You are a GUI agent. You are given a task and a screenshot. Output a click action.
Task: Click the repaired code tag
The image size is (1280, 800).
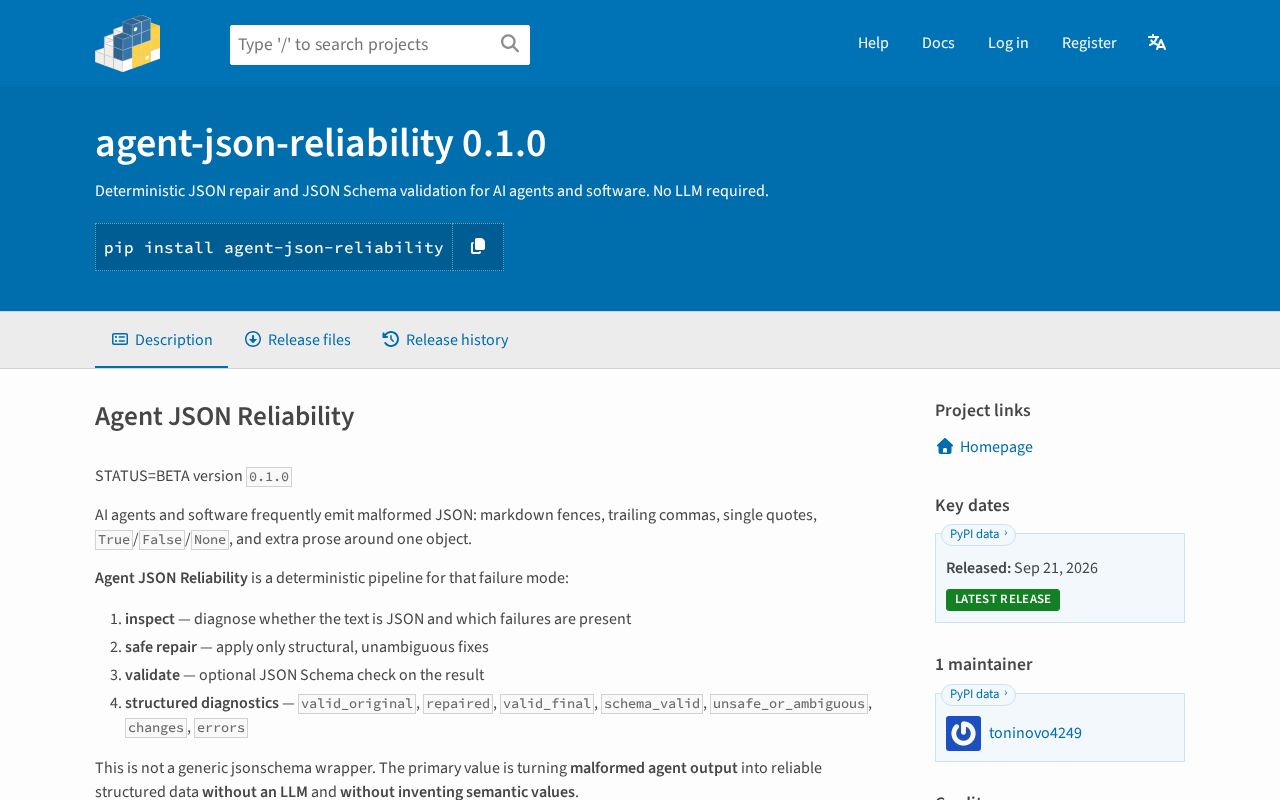tap(458, 704)
